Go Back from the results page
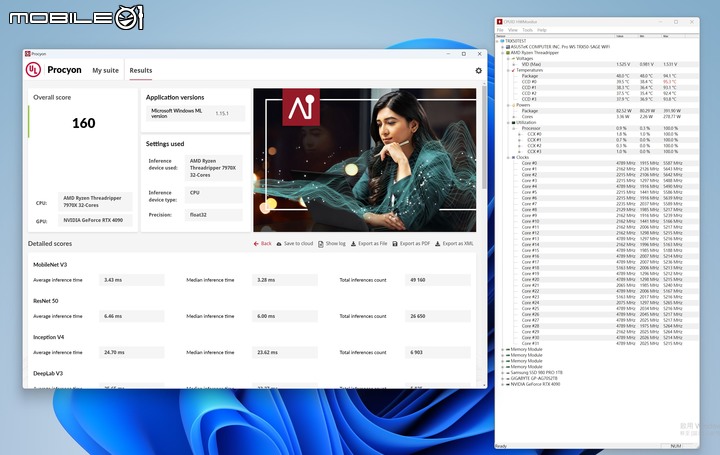 tap(263, 244)
